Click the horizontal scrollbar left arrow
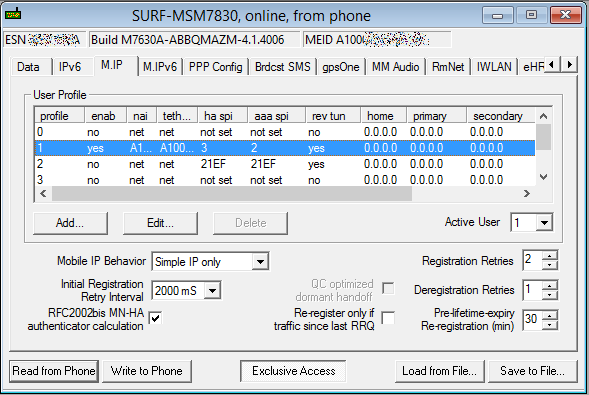The width and height of the screenshot is (589, 395). [43, 193]
